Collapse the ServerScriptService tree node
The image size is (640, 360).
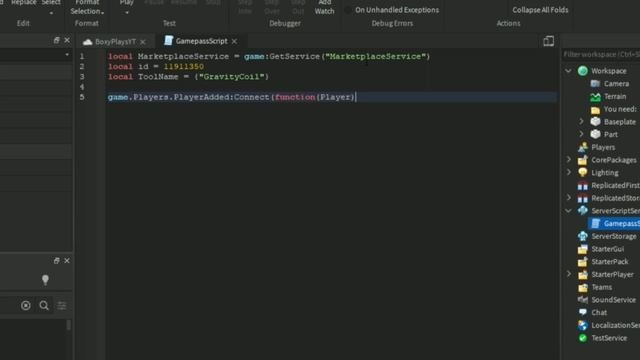tap(568, 211)
